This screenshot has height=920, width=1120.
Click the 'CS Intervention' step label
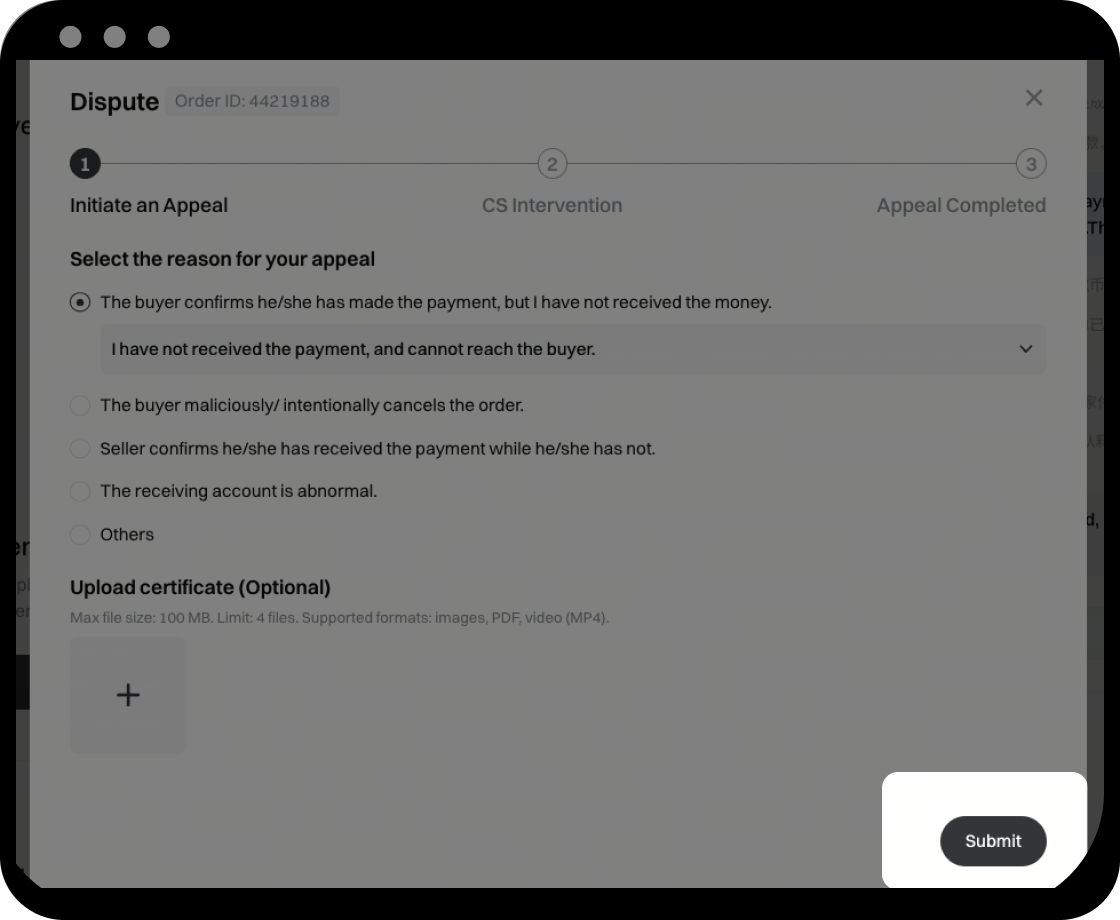pos(552,205)
